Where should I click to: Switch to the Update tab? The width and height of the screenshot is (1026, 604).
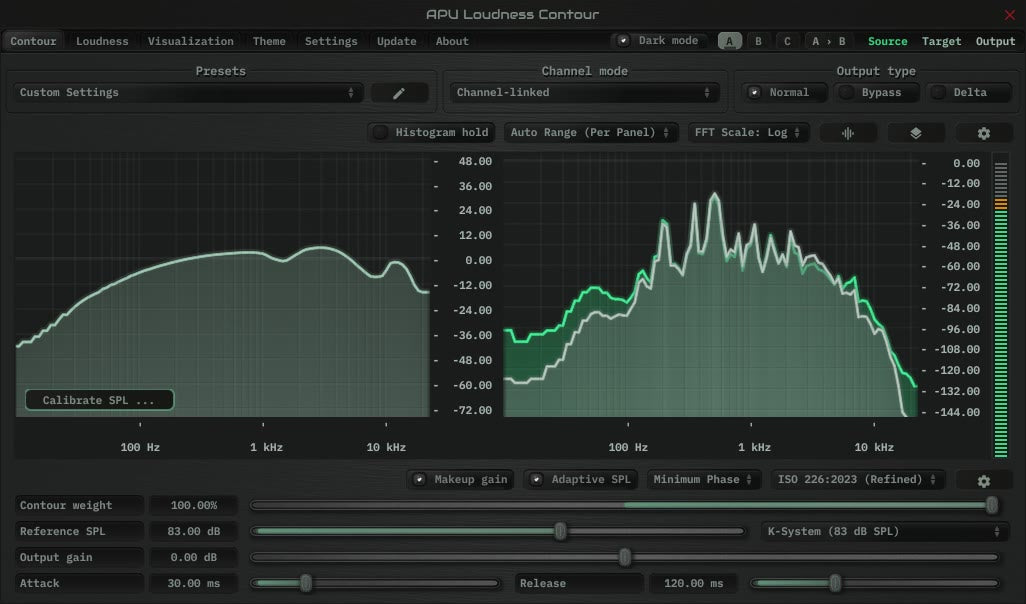397,41
